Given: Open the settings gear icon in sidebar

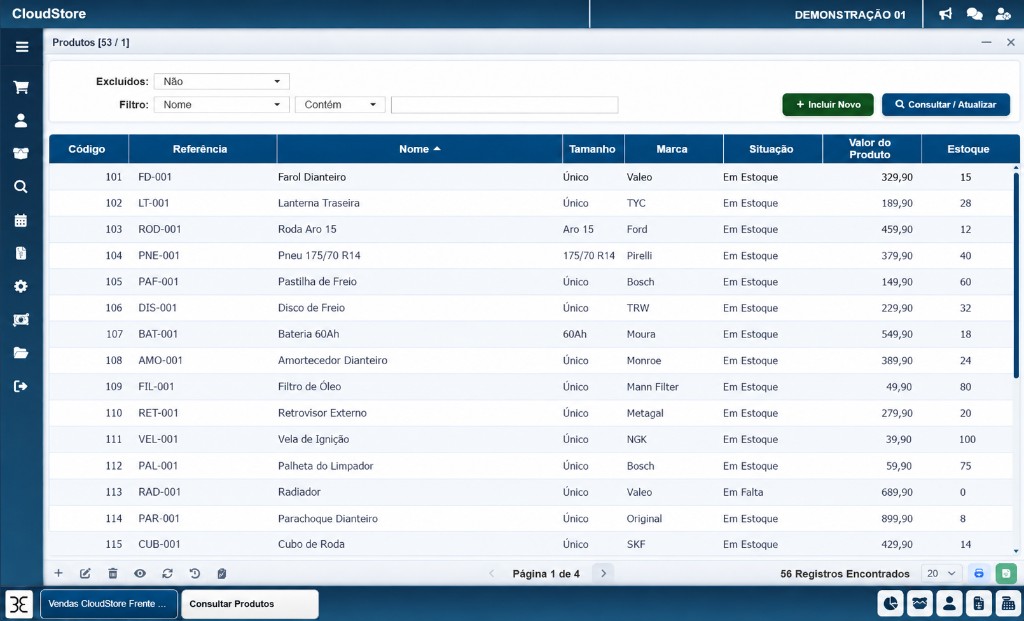Looking at the screenshot, I should 21,286.
